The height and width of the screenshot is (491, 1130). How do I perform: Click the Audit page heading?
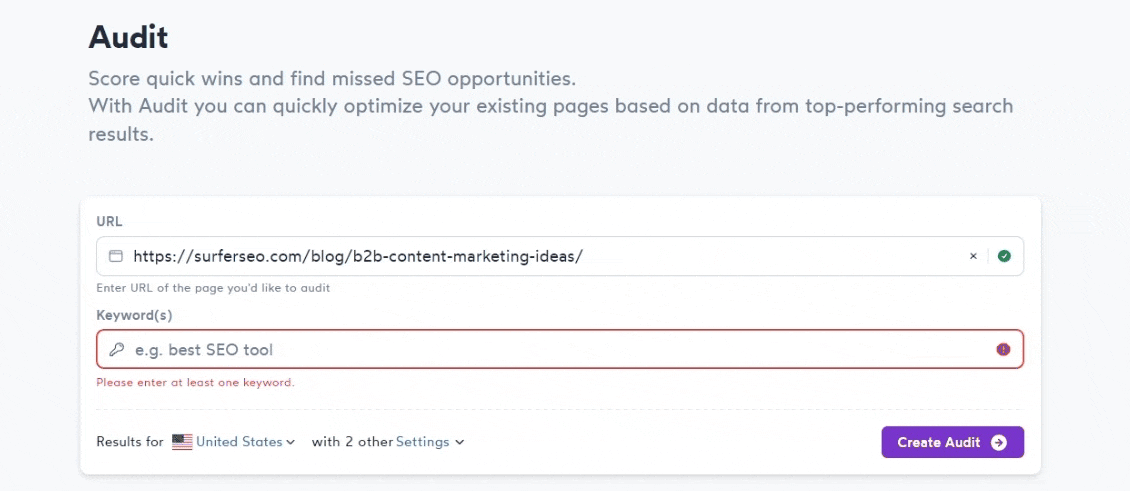click(x=128, y=38)
